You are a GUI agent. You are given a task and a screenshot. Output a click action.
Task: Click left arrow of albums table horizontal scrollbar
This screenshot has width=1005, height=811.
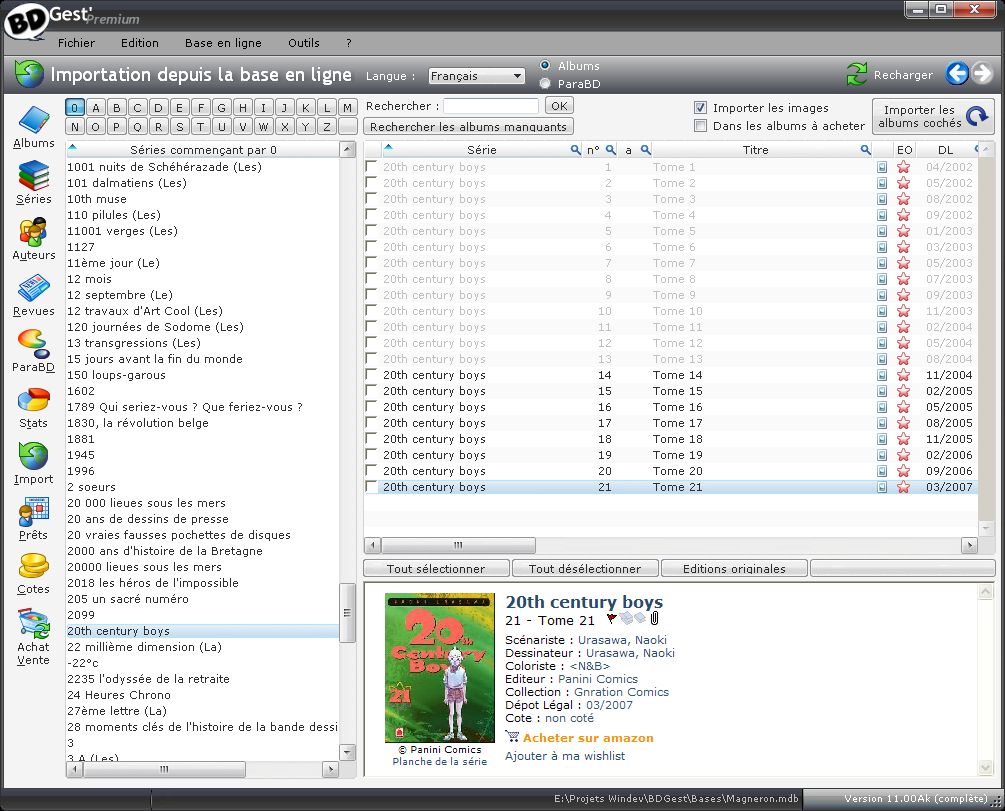(372, 546)
